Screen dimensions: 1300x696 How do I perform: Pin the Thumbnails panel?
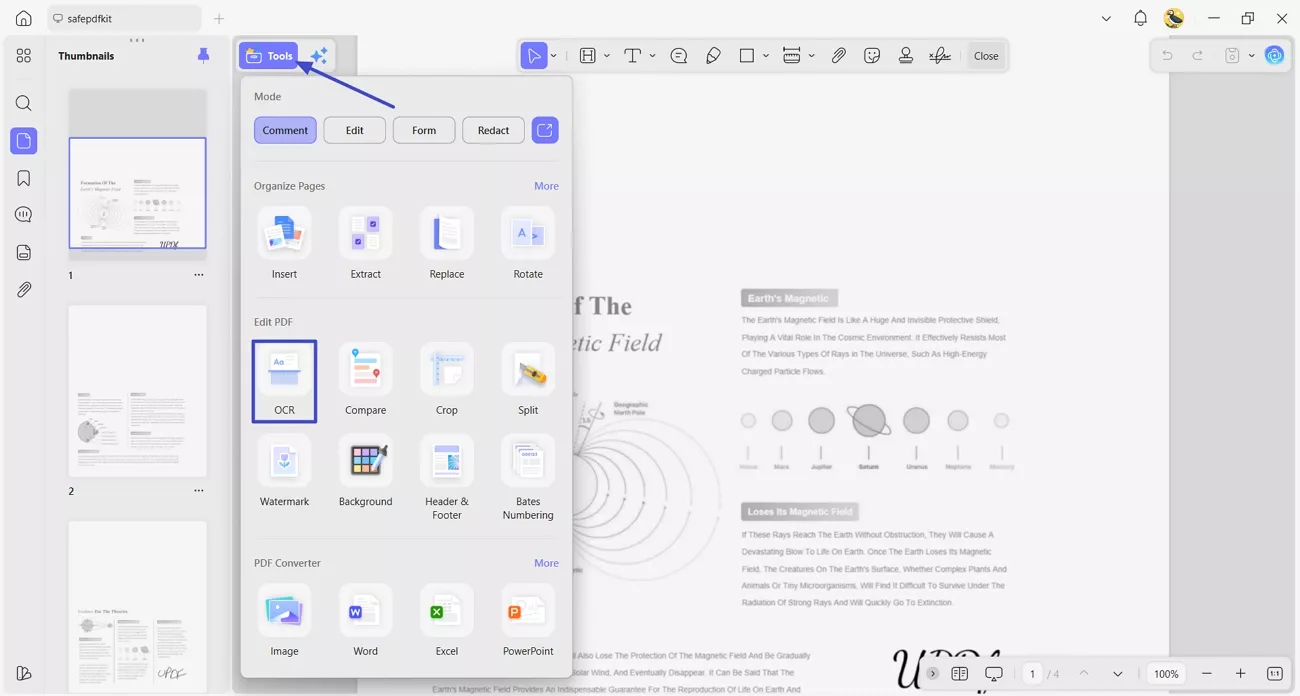pyautogui.click(x=203, y=56)
